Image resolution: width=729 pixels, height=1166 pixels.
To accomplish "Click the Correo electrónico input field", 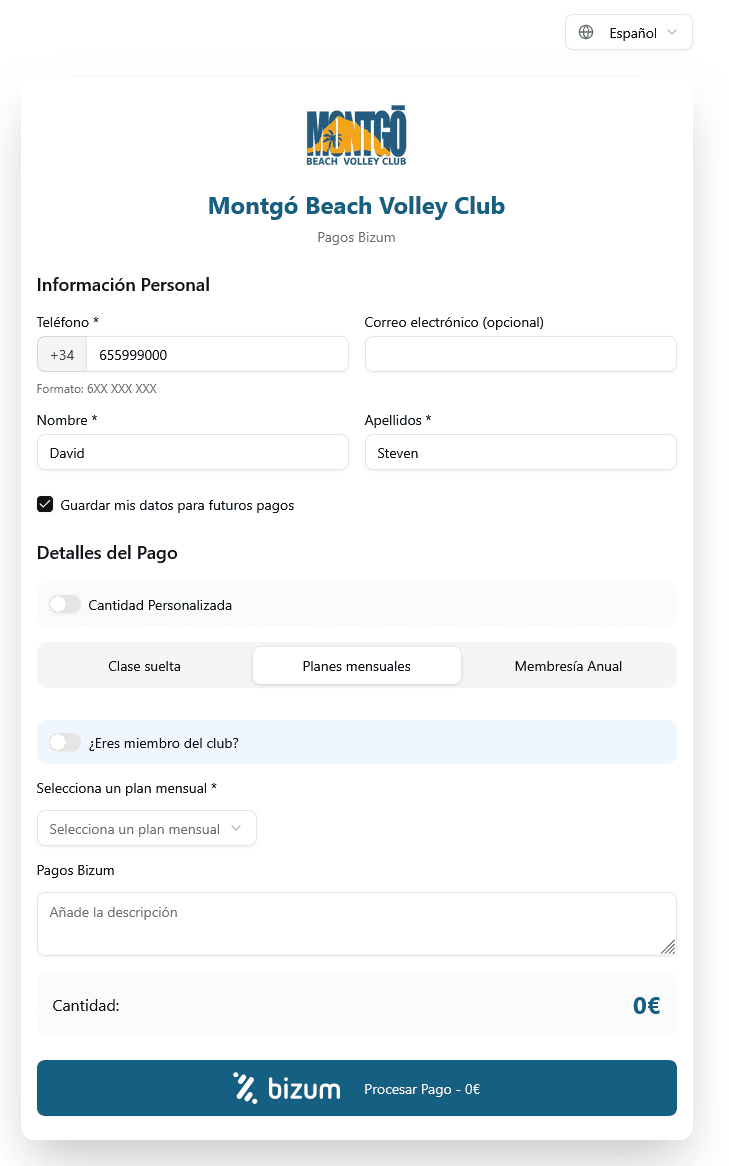I will [x=520, y=355].
